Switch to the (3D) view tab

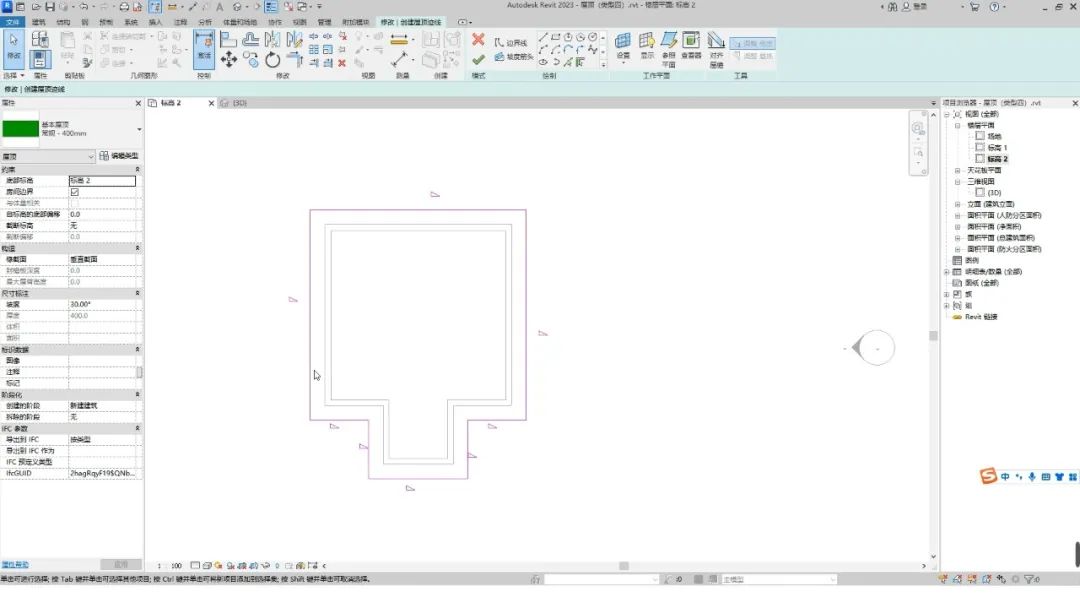coord(238,103)
